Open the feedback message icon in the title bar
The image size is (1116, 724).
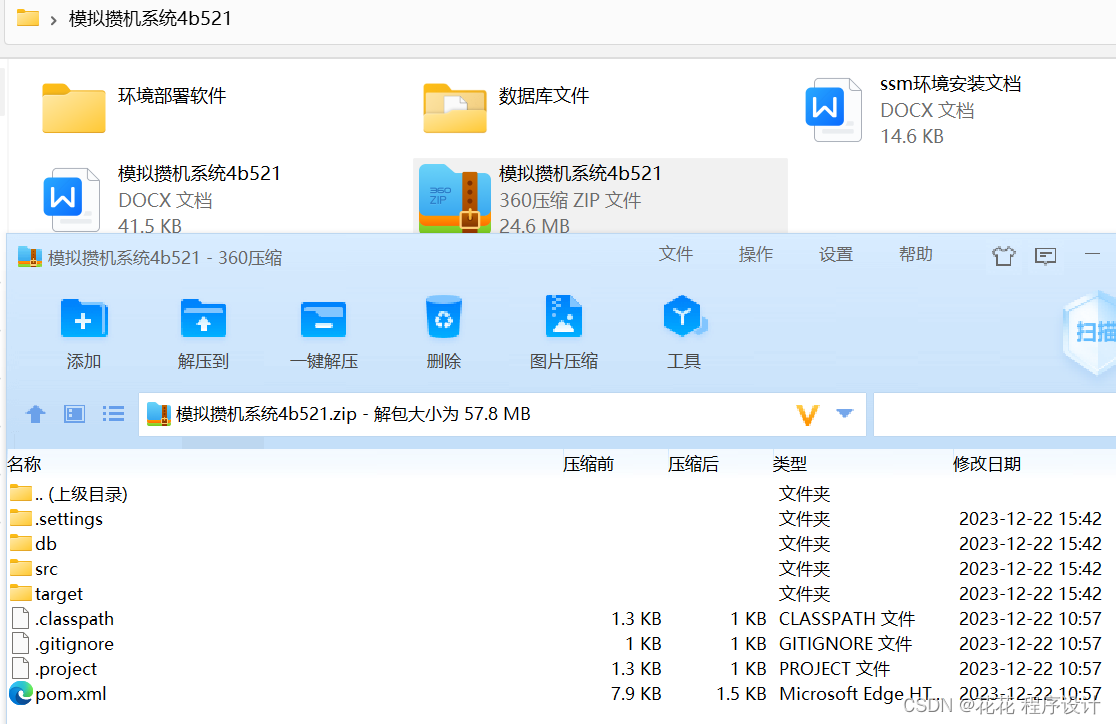click(1045, 256)
